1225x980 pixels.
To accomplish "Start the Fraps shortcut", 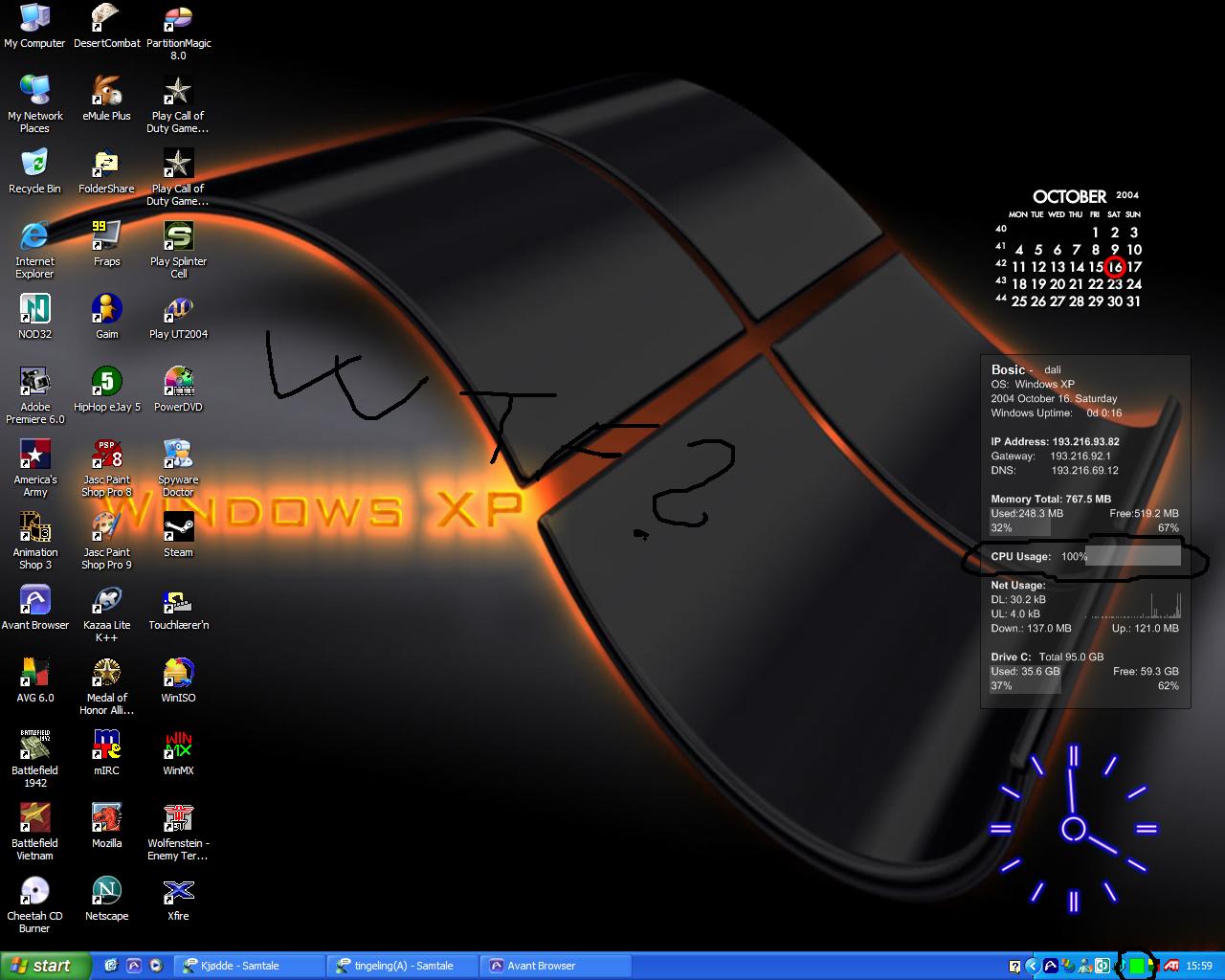I will [106, 244].
